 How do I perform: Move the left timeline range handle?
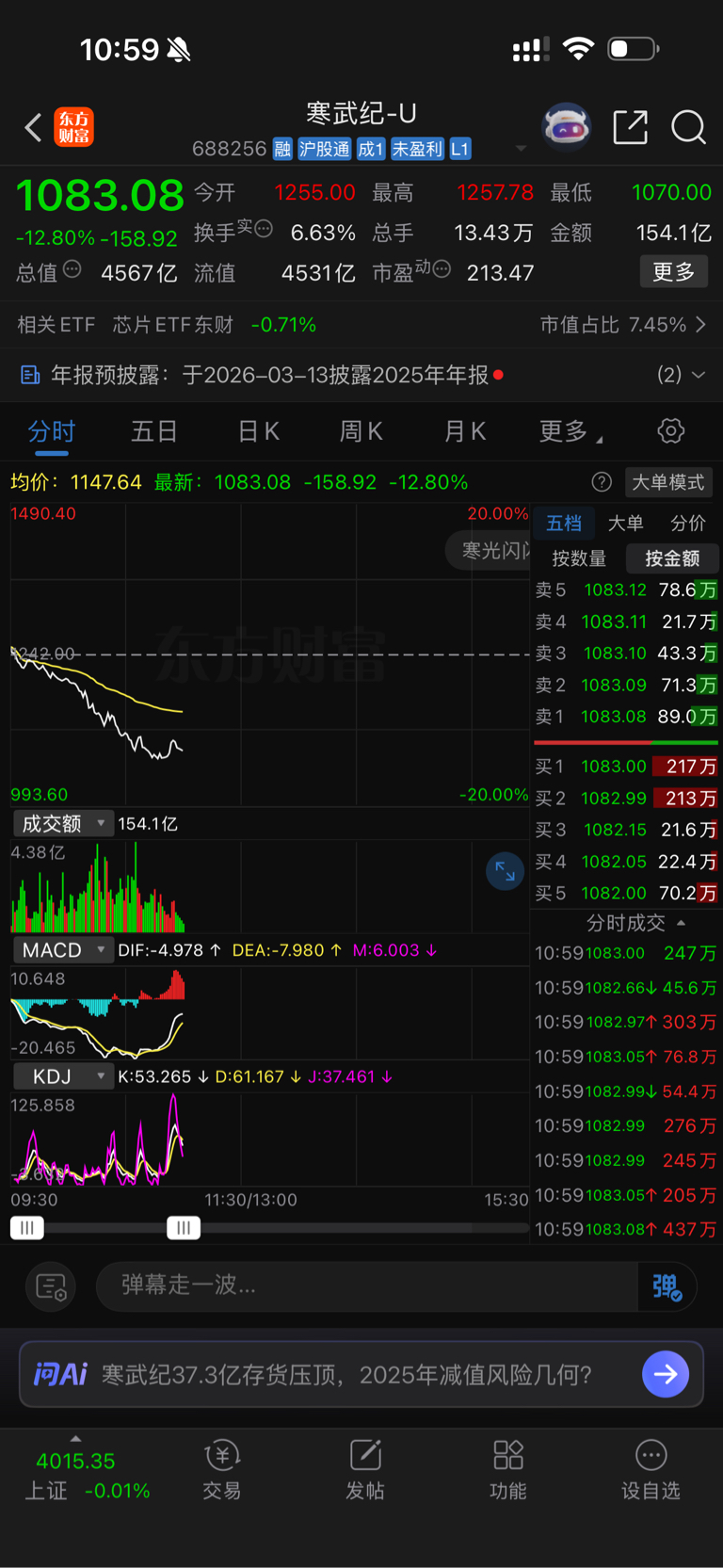coord(27,1227)
